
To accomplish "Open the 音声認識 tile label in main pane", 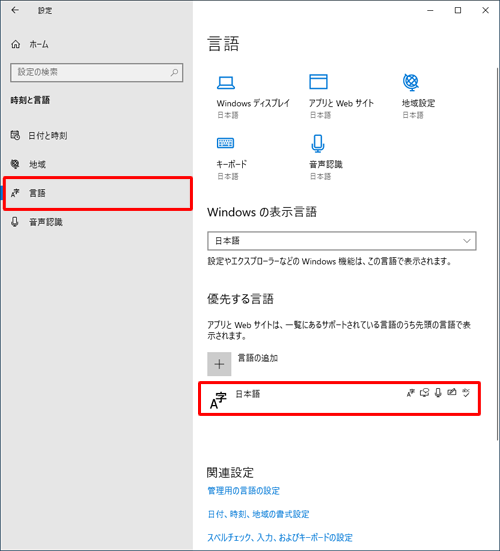I will click(x=326, y=164).
